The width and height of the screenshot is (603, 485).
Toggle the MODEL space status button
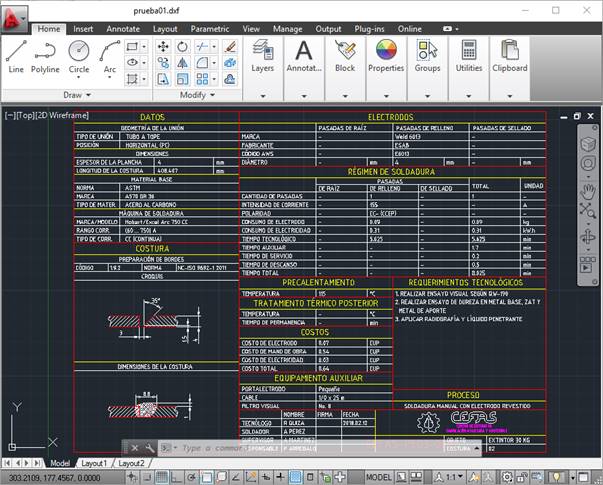coord(379,477)
